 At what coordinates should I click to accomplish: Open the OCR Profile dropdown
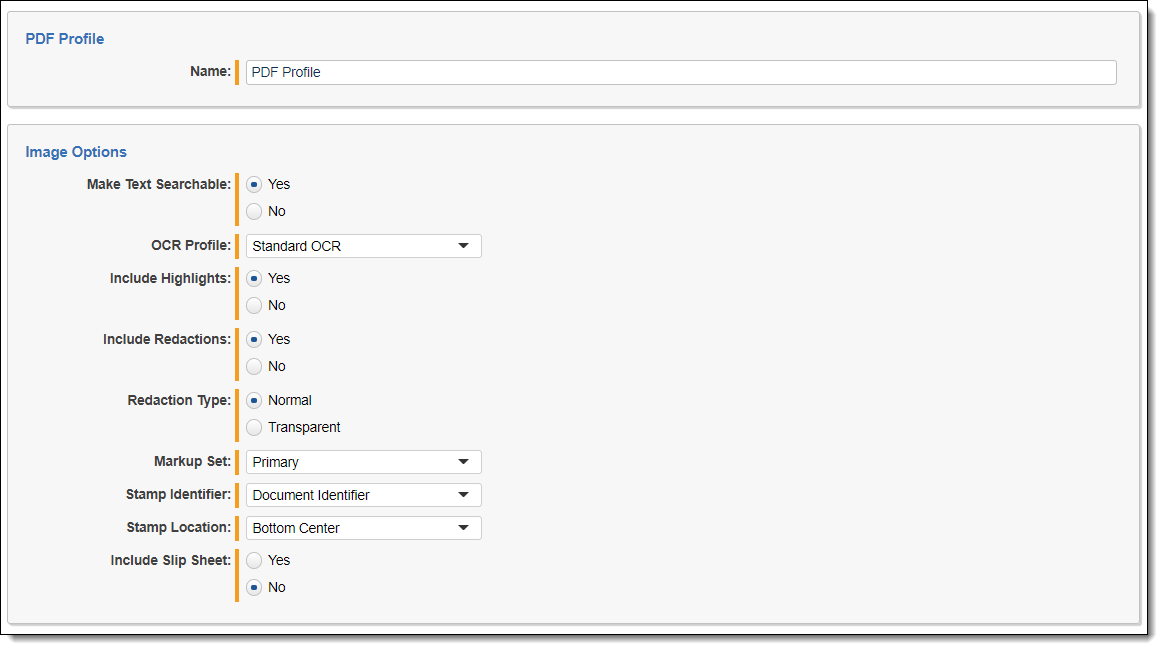tap(363, 246)
